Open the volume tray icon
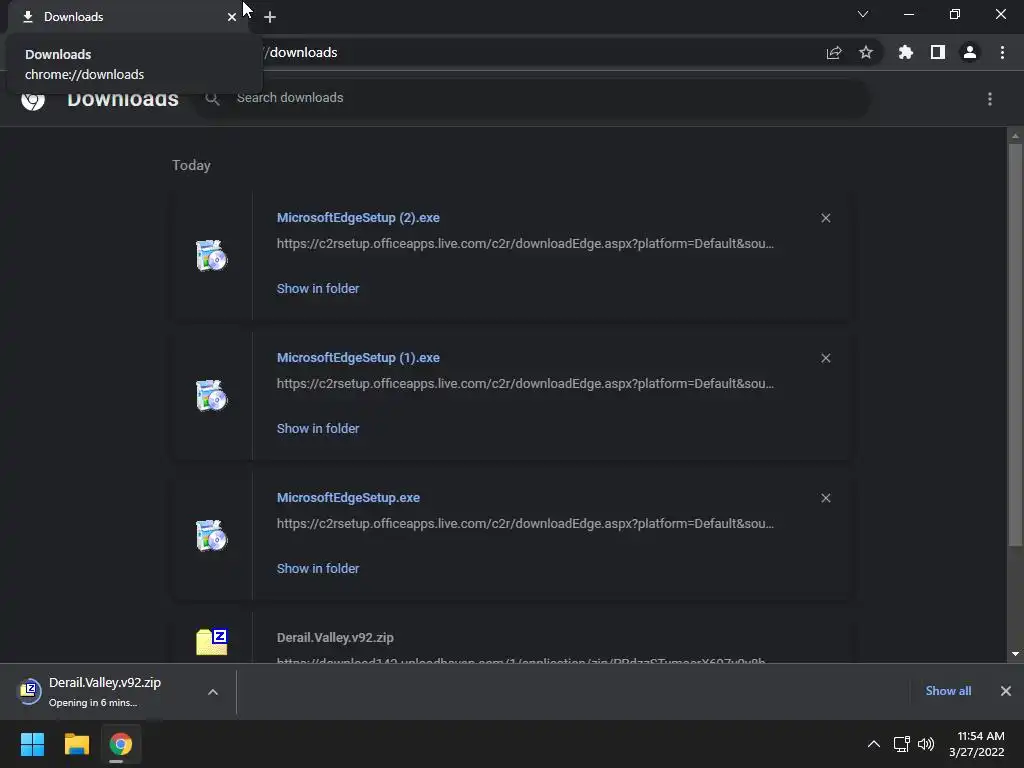 (926, 744)
